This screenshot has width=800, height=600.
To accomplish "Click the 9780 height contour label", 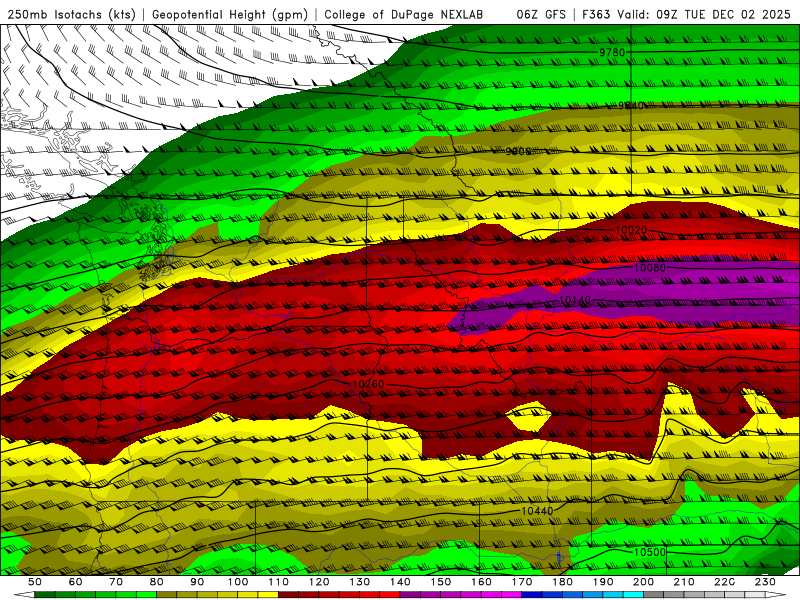I will tap(612, 52).
